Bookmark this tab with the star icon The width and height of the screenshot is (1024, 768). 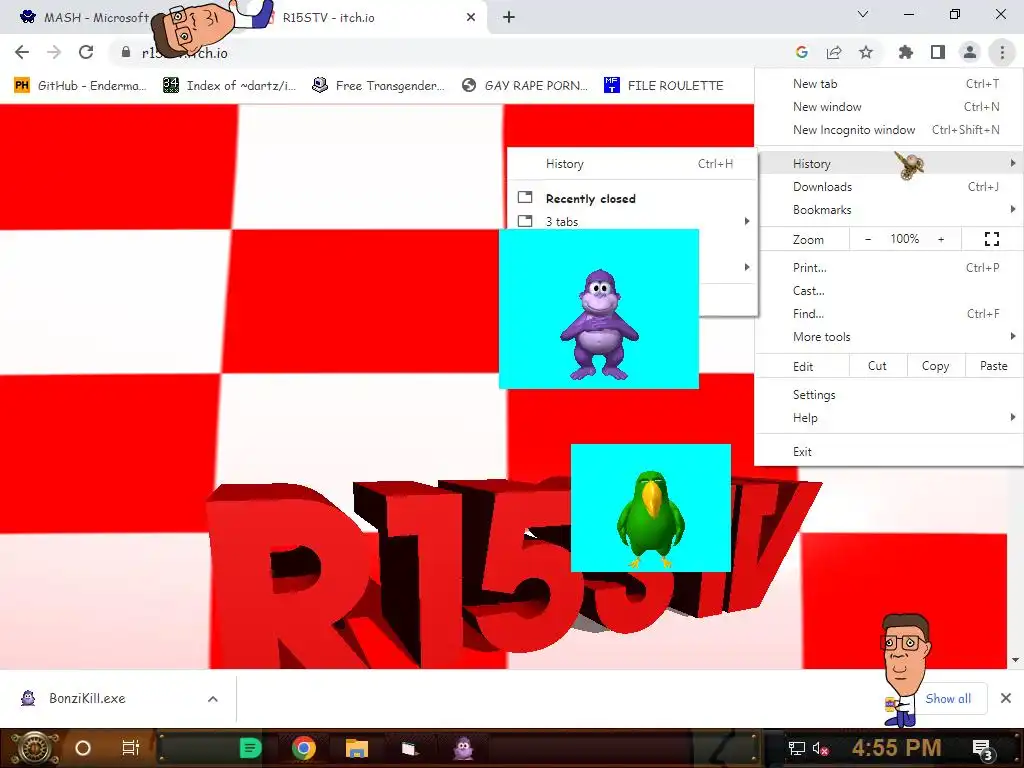pos(866,52)
